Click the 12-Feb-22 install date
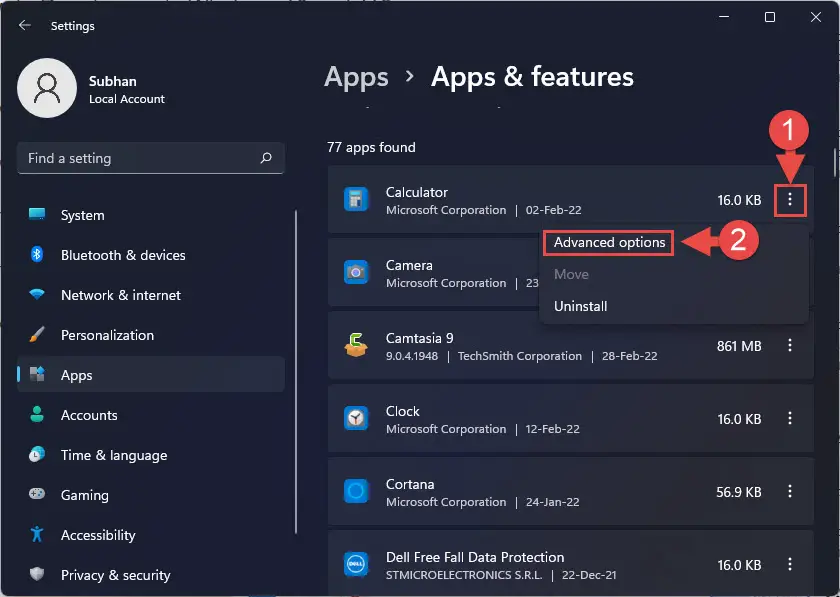 click(x=552, y=429)
